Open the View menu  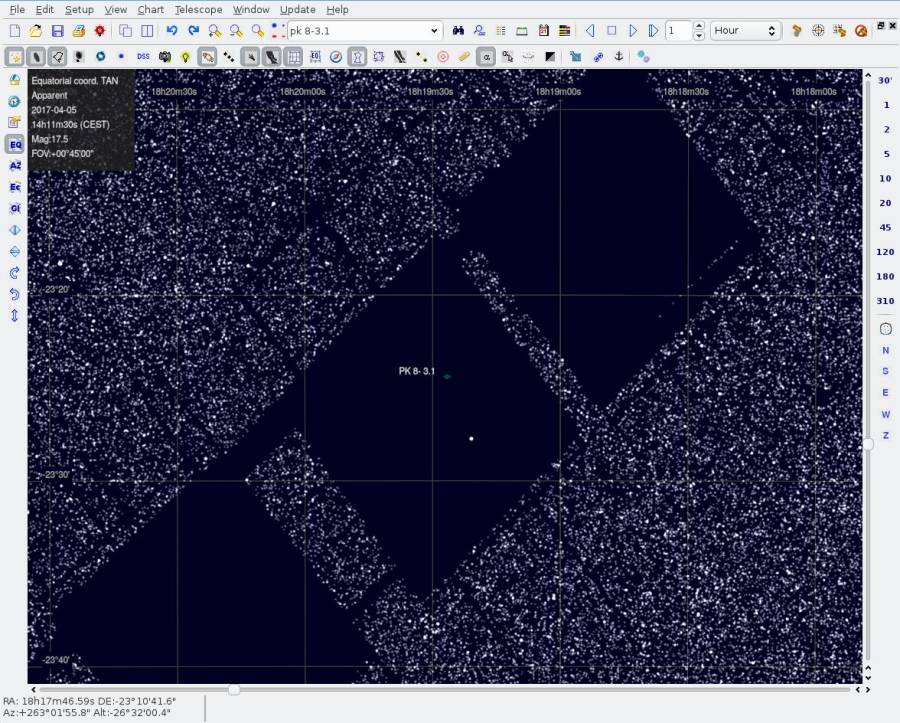click(x=115, y=10)
